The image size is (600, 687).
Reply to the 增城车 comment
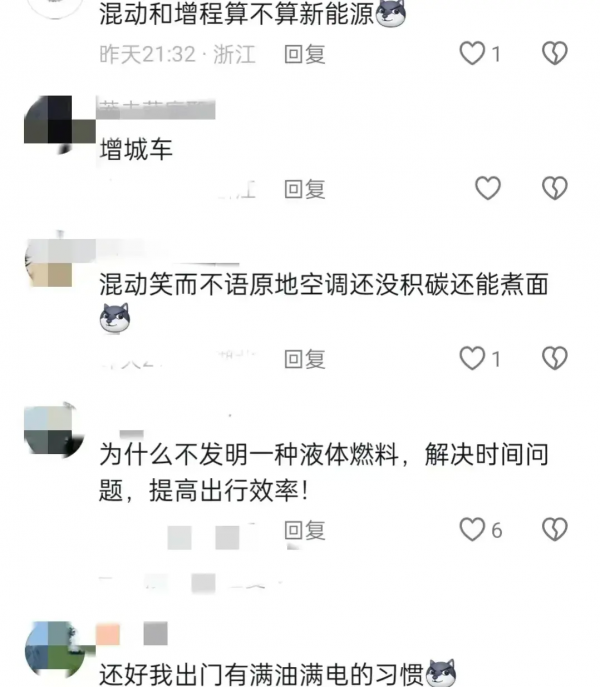click(x=305, y=189)
